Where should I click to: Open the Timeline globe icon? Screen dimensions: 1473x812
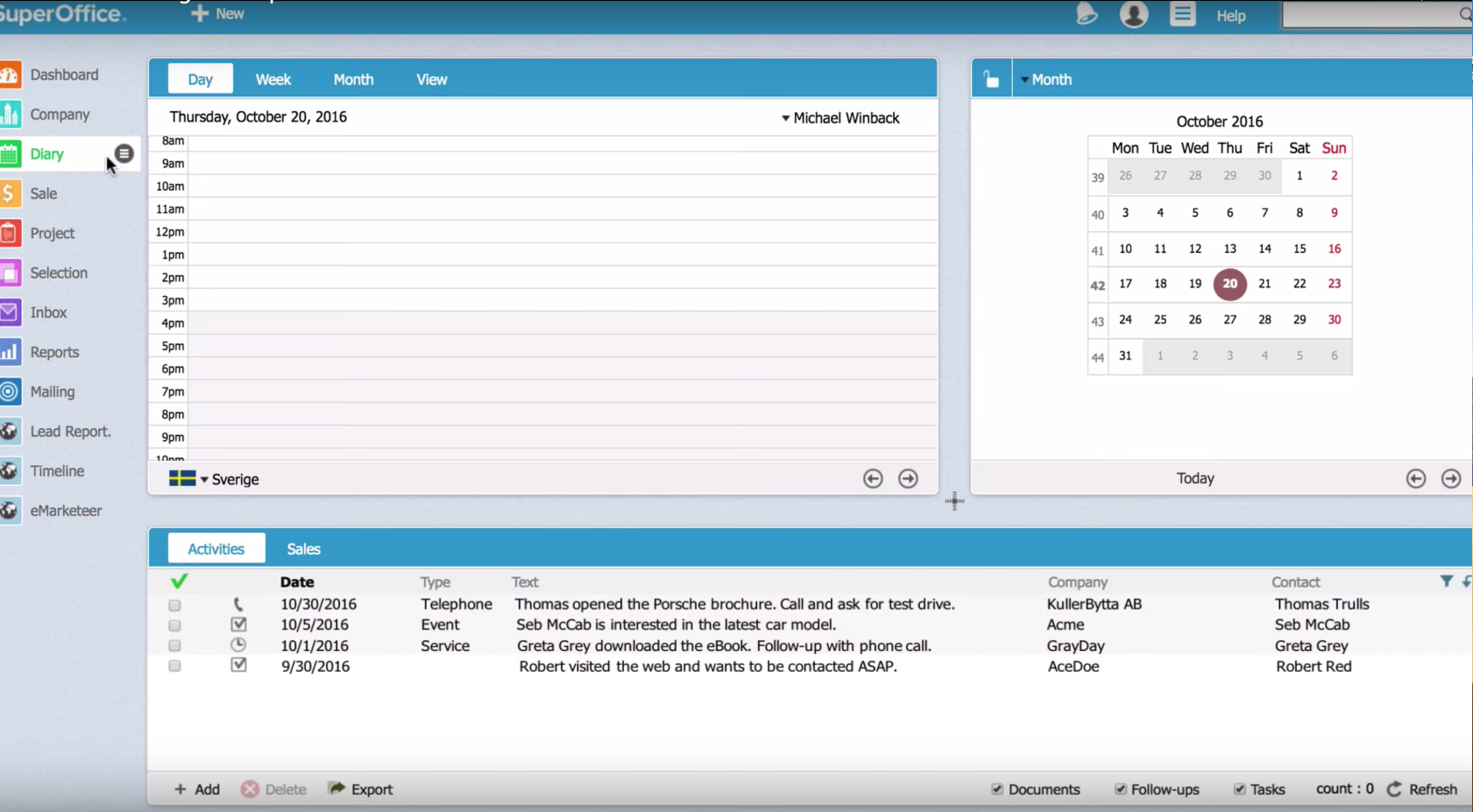[x=10, y=471]
